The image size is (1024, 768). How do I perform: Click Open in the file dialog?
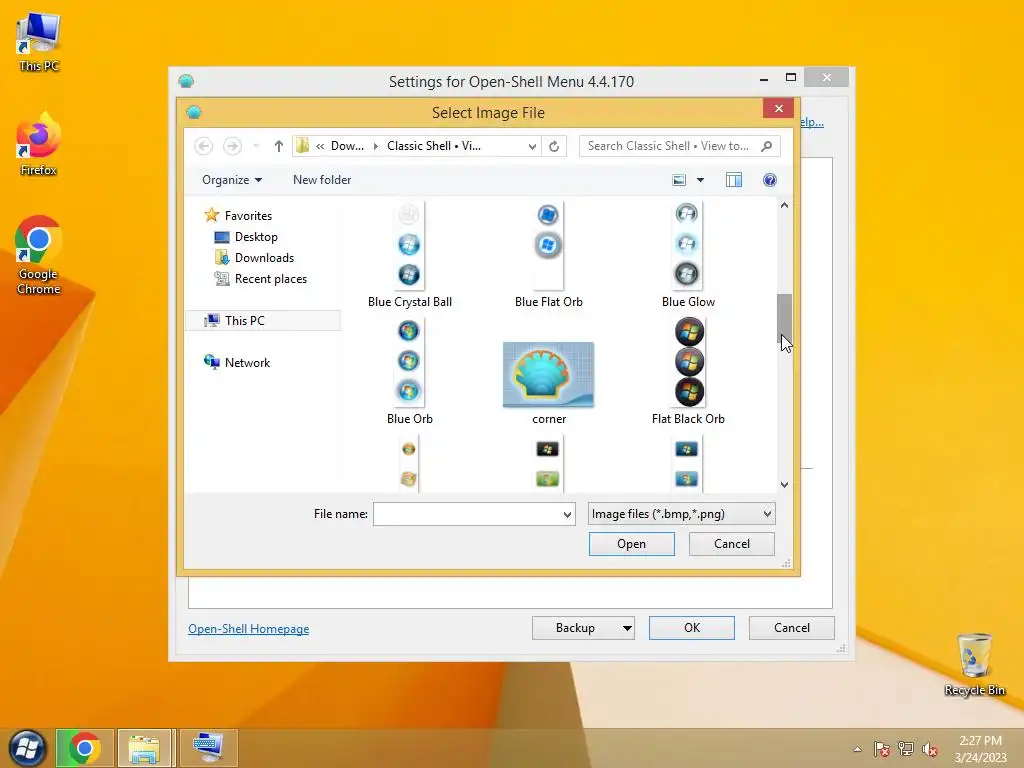[632, 544]
